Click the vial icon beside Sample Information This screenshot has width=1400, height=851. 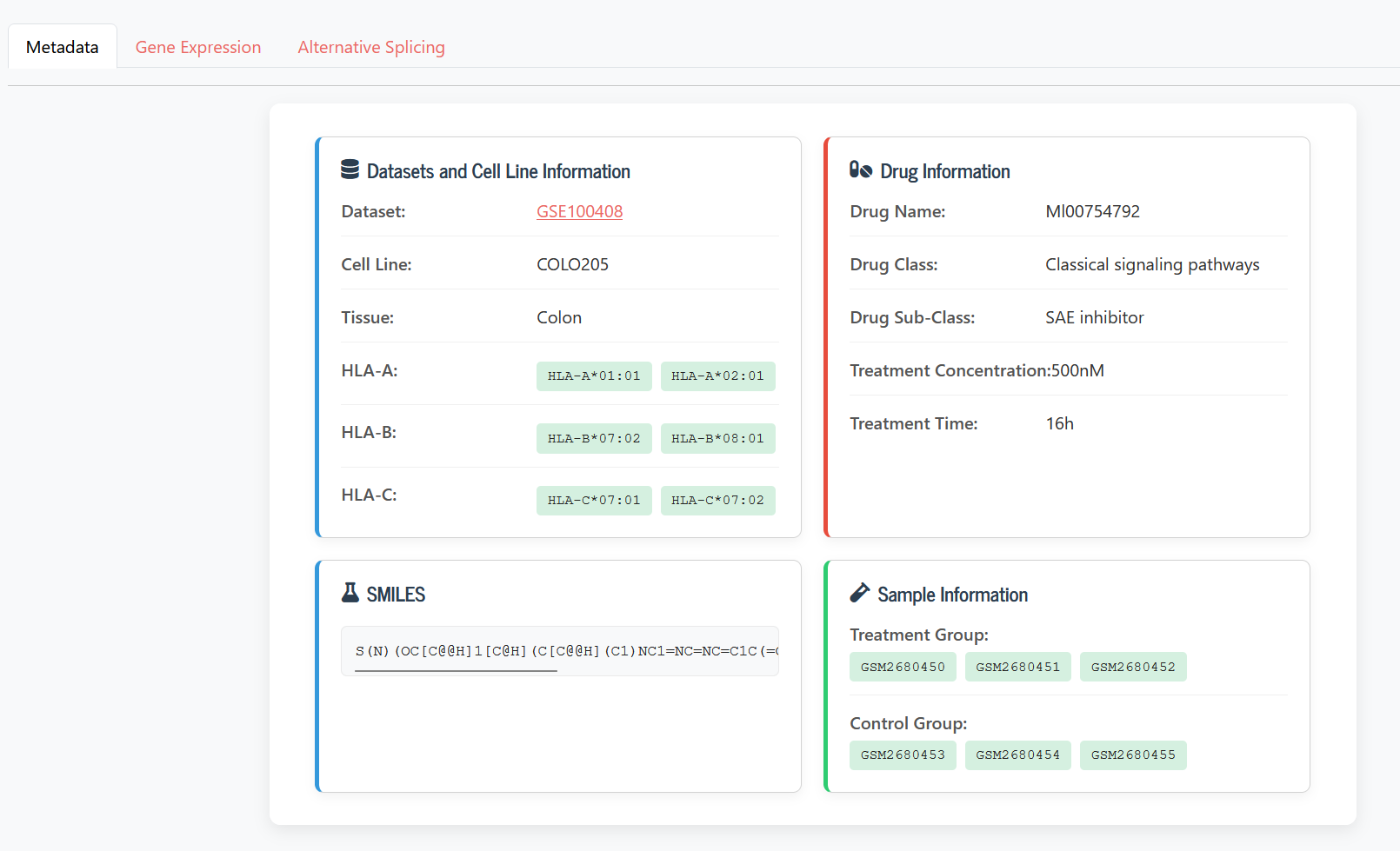859,593
